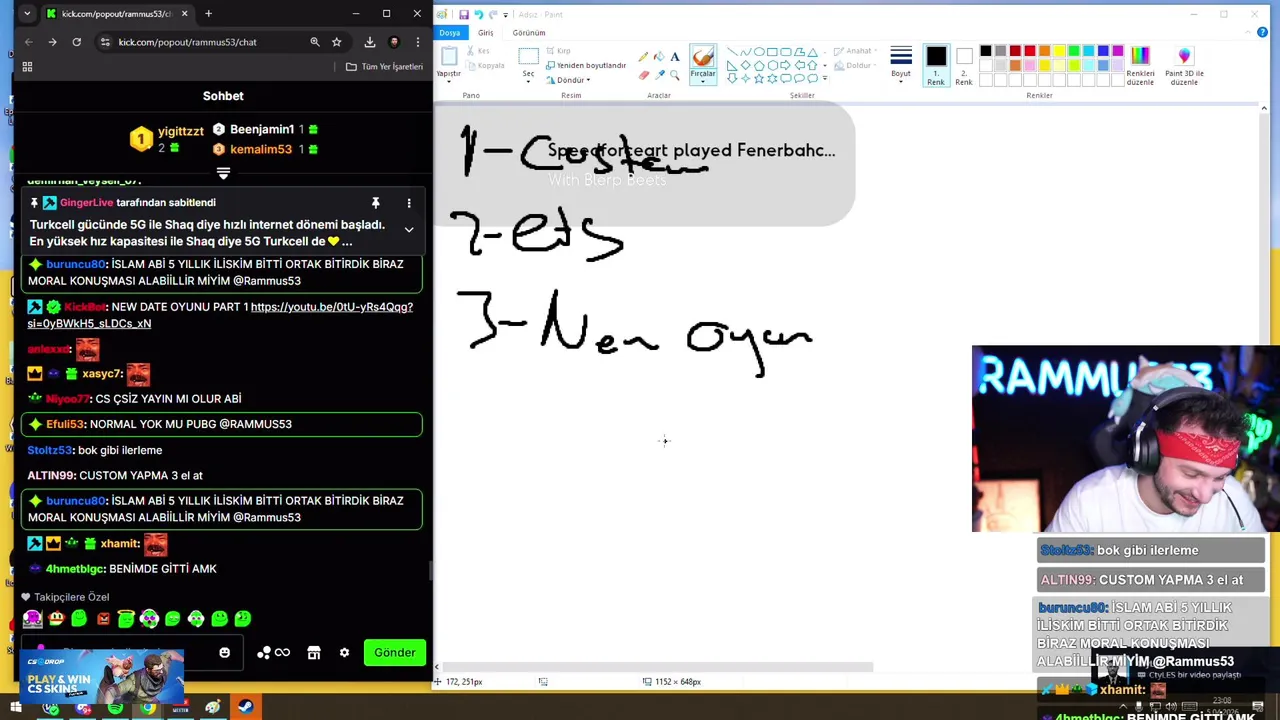Switch to the Giriş ribbon tab

pos(485,33)
